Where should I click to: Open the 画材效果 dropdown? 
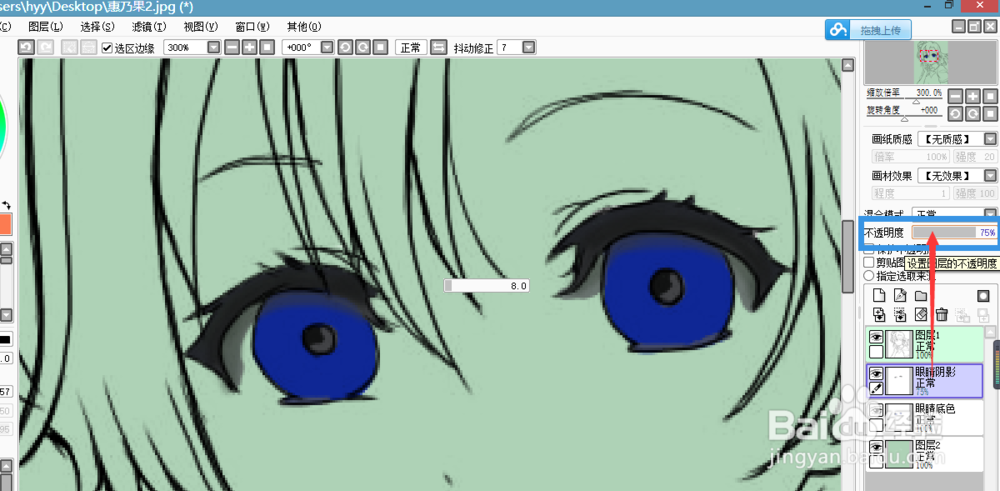click(990, 175)
